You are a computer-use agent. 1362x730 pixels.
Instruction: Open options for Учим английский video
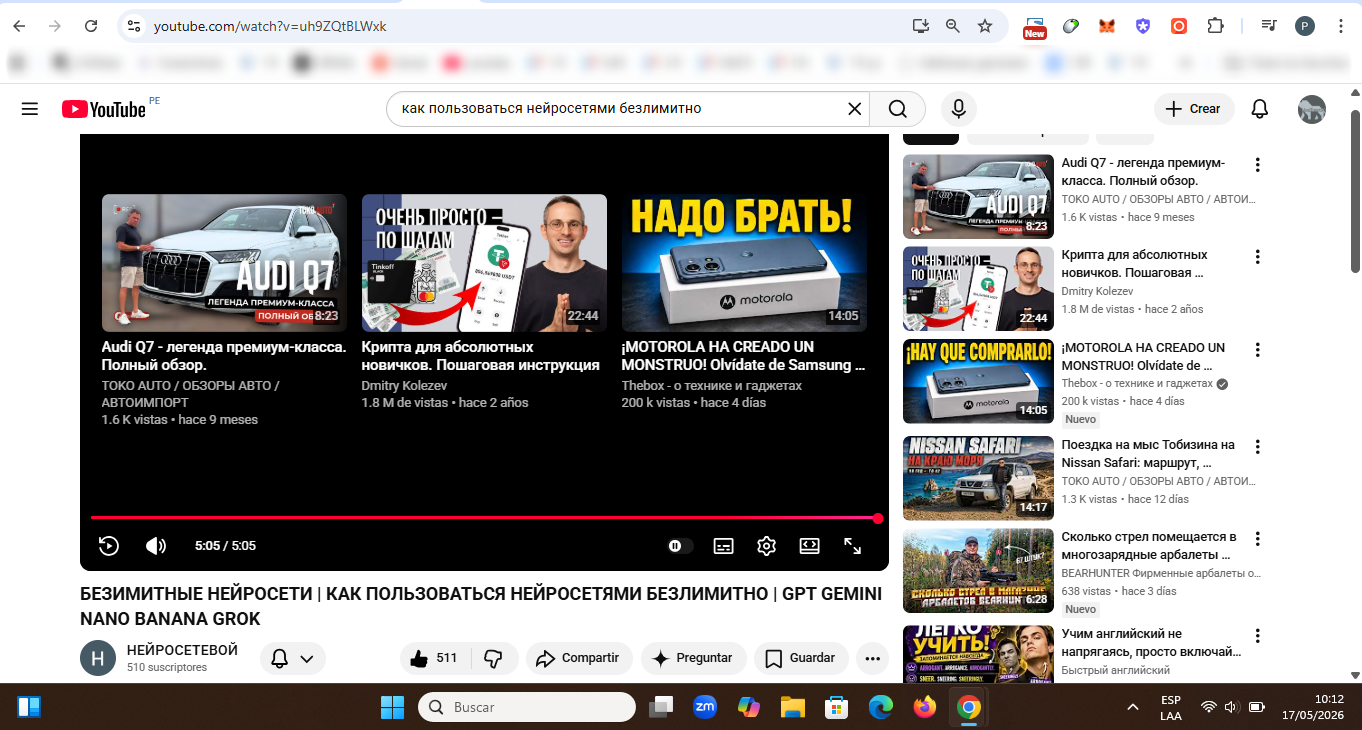[1258, 636]
